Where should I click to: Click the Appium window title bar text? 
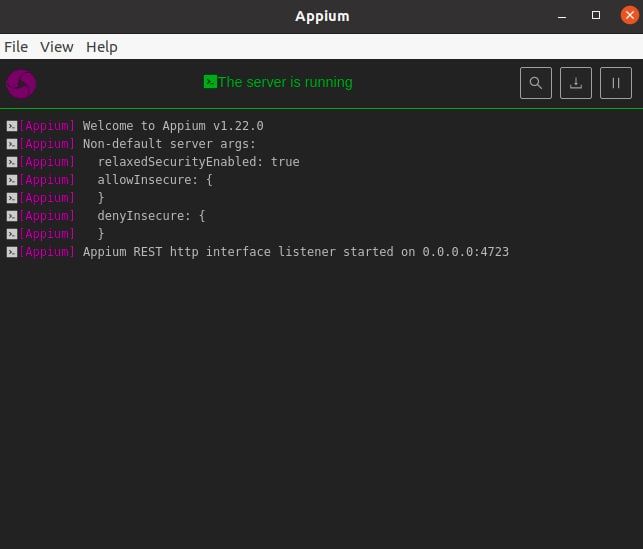322,16
